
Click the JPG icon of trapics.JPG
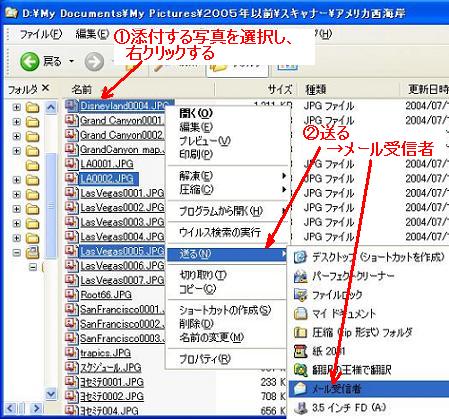(71, 353)
